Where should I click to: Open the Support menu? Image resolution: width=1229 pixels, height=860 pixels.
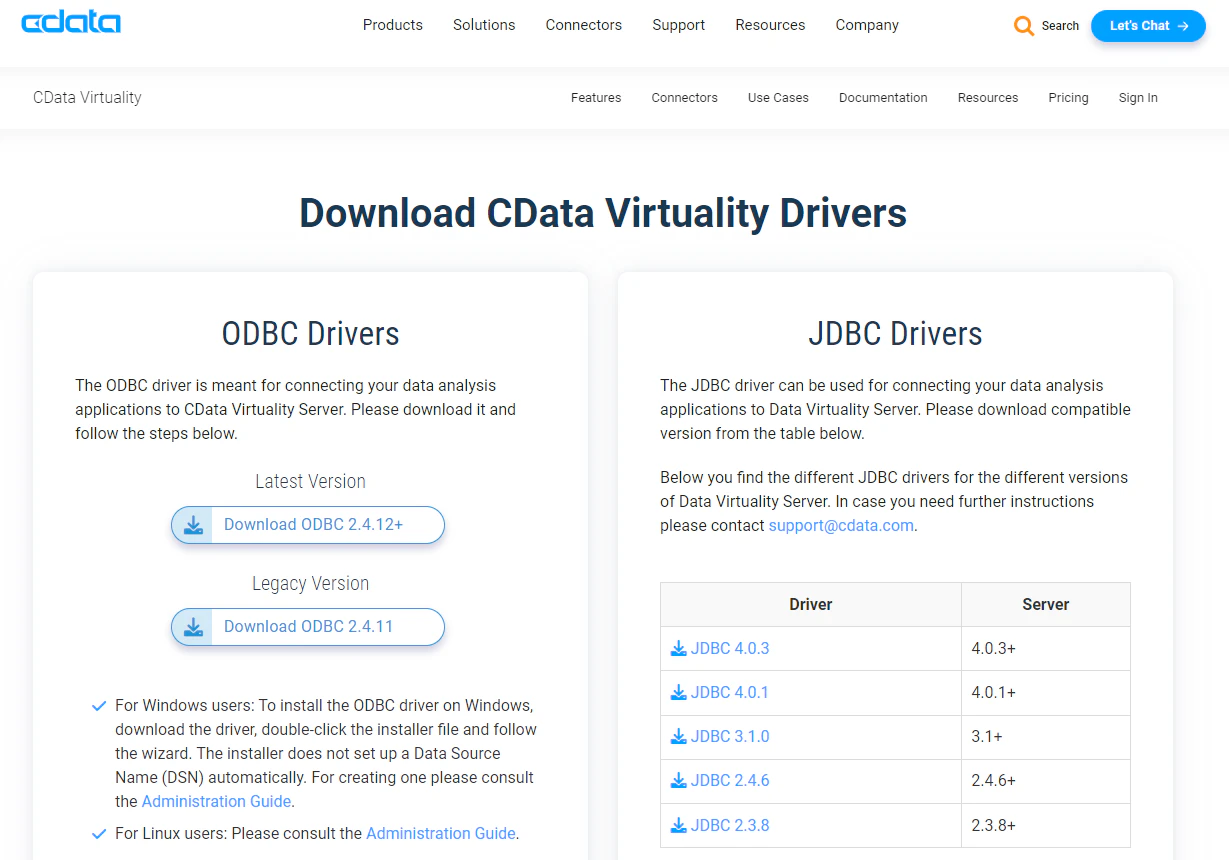pyautogui.click(x=679, y=25)
